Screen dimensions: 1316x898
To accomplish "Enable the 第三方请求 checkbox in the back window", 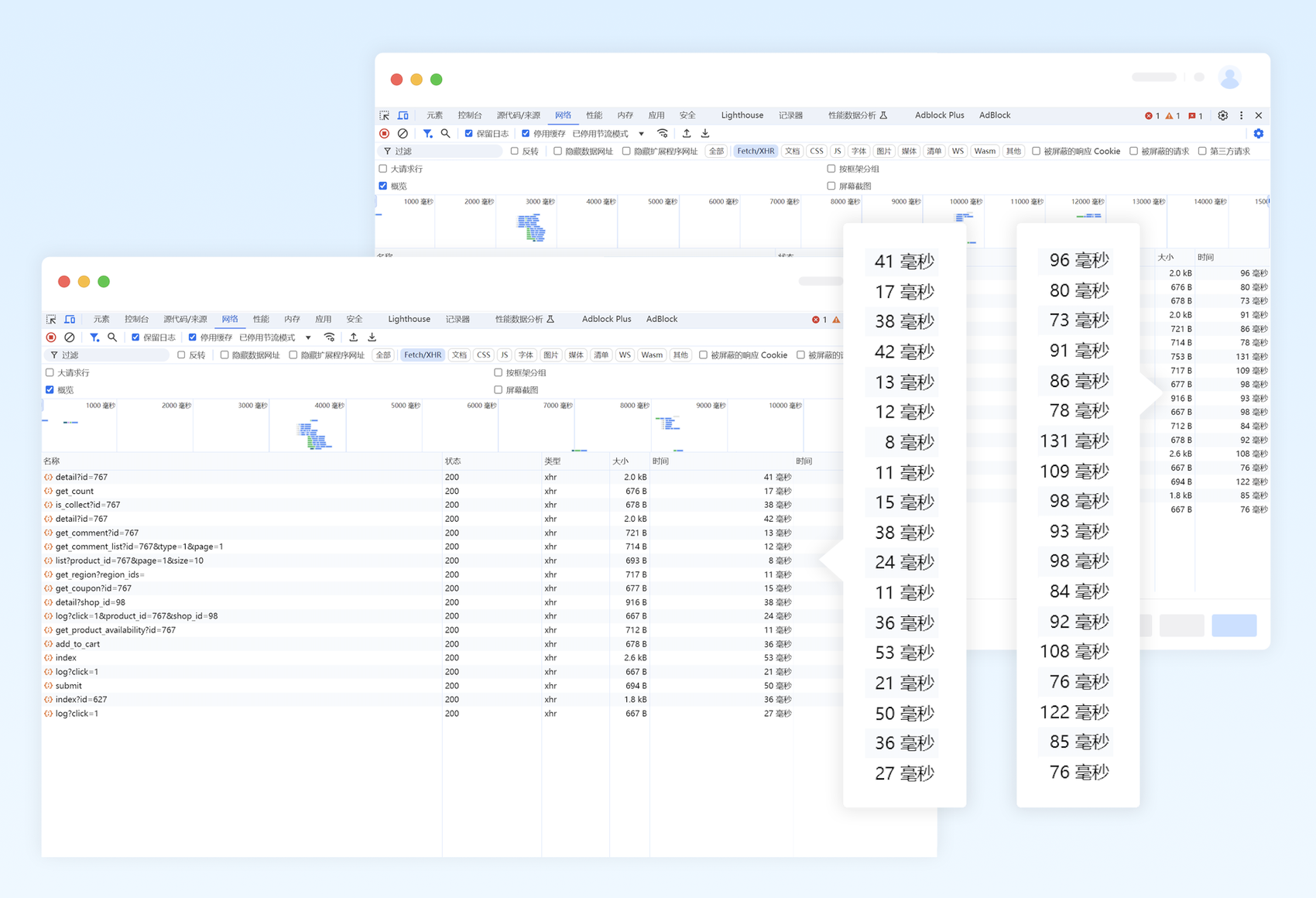I will click(x=1202, y=152).
